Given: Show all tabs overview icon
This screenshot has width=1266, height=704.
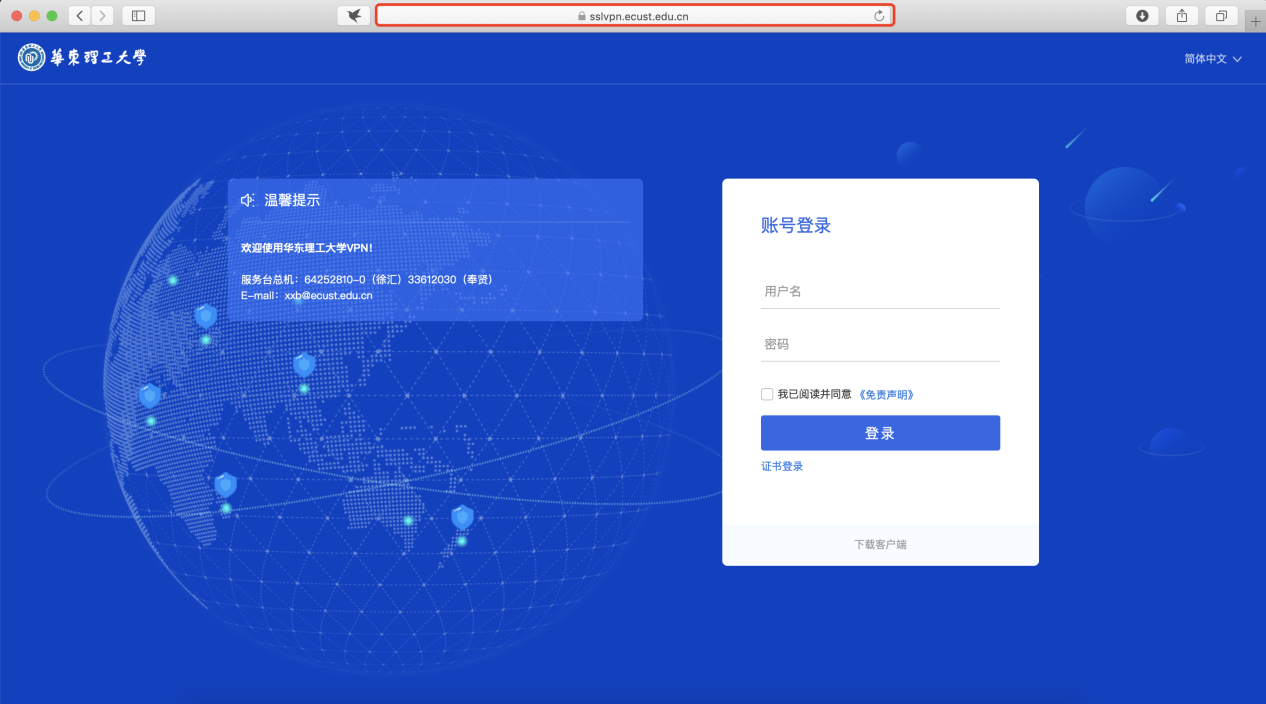Looking at the screenshot, I should coord(1221,16).
